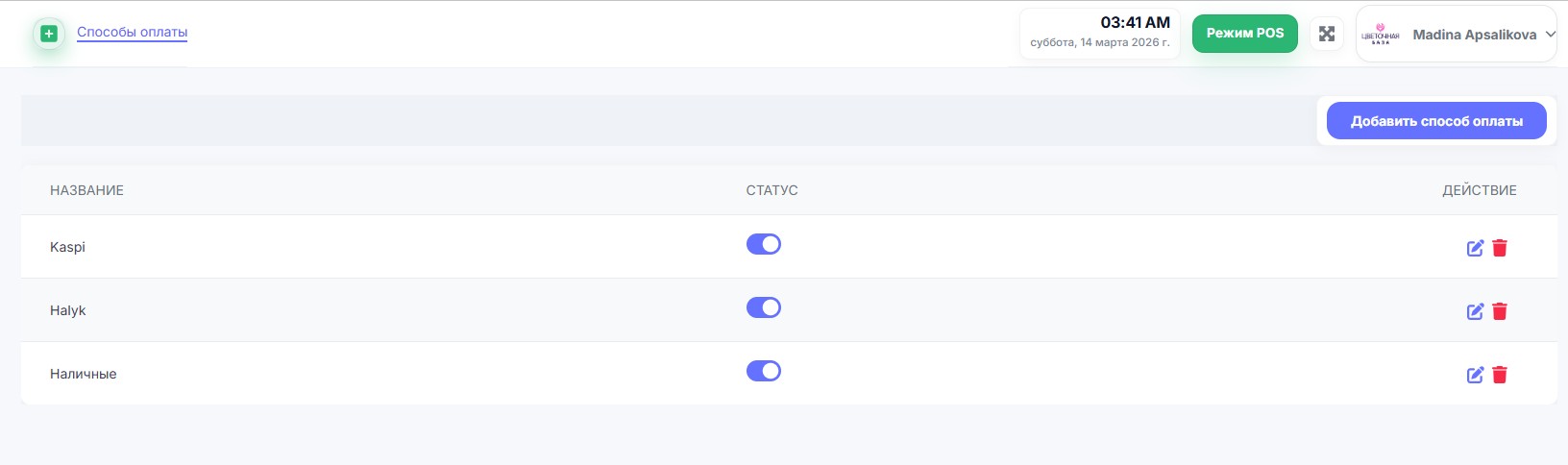This screenshot has width=1568, height=465.
Task: Switch to Режим POS
Action: point(1245,34)
